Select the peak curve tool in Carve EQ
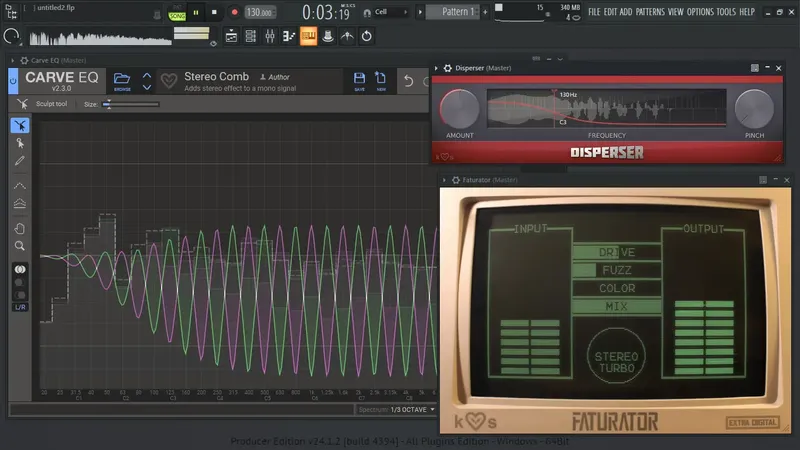800x450 pixels. point(19,186)
